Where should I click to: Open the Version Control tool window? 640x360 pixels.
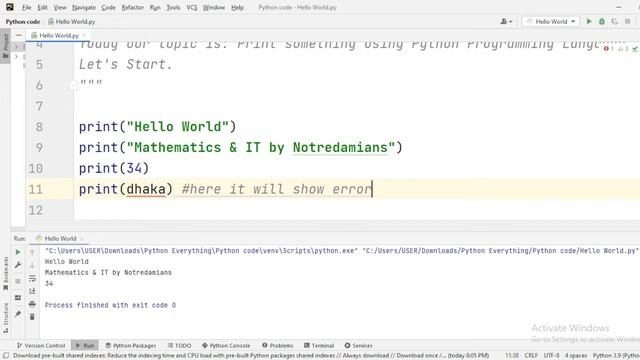(x=41, y=345)
